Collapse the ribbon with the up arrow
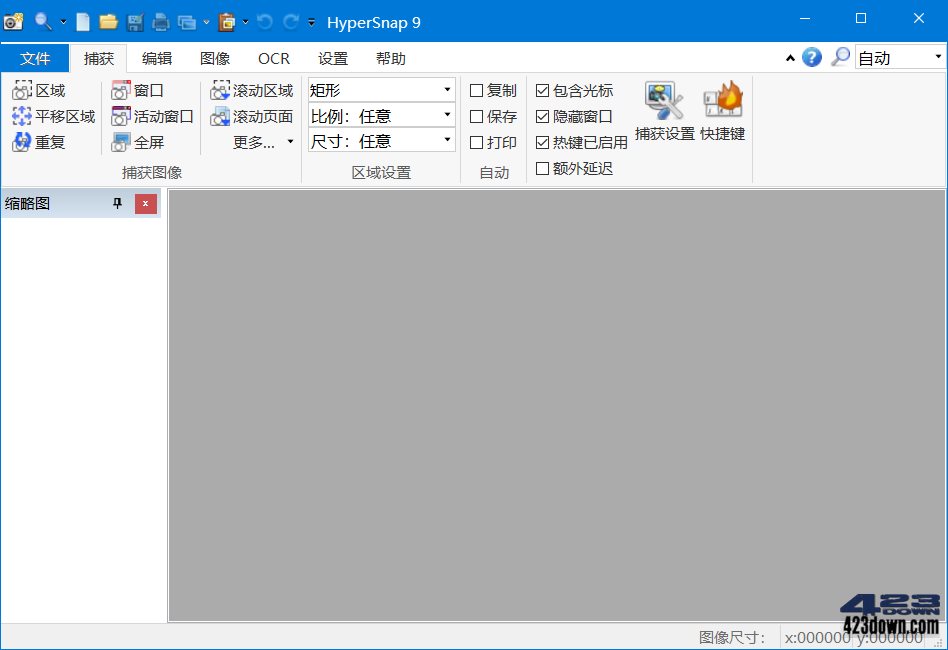Screen dimensions: 948x650 790,58
